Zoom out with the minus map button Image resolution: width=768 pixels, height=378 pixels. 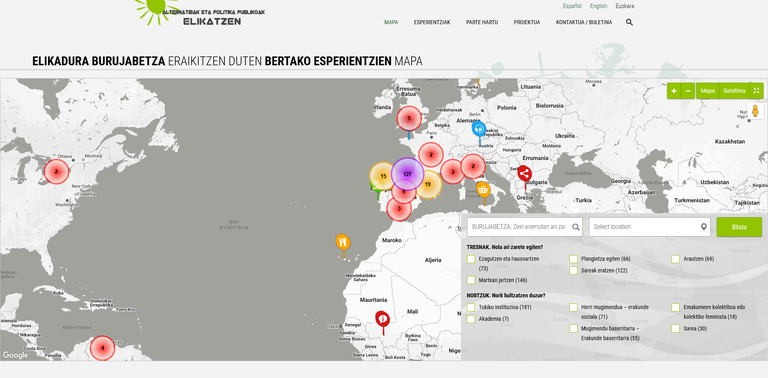click(x=688, y=91)
